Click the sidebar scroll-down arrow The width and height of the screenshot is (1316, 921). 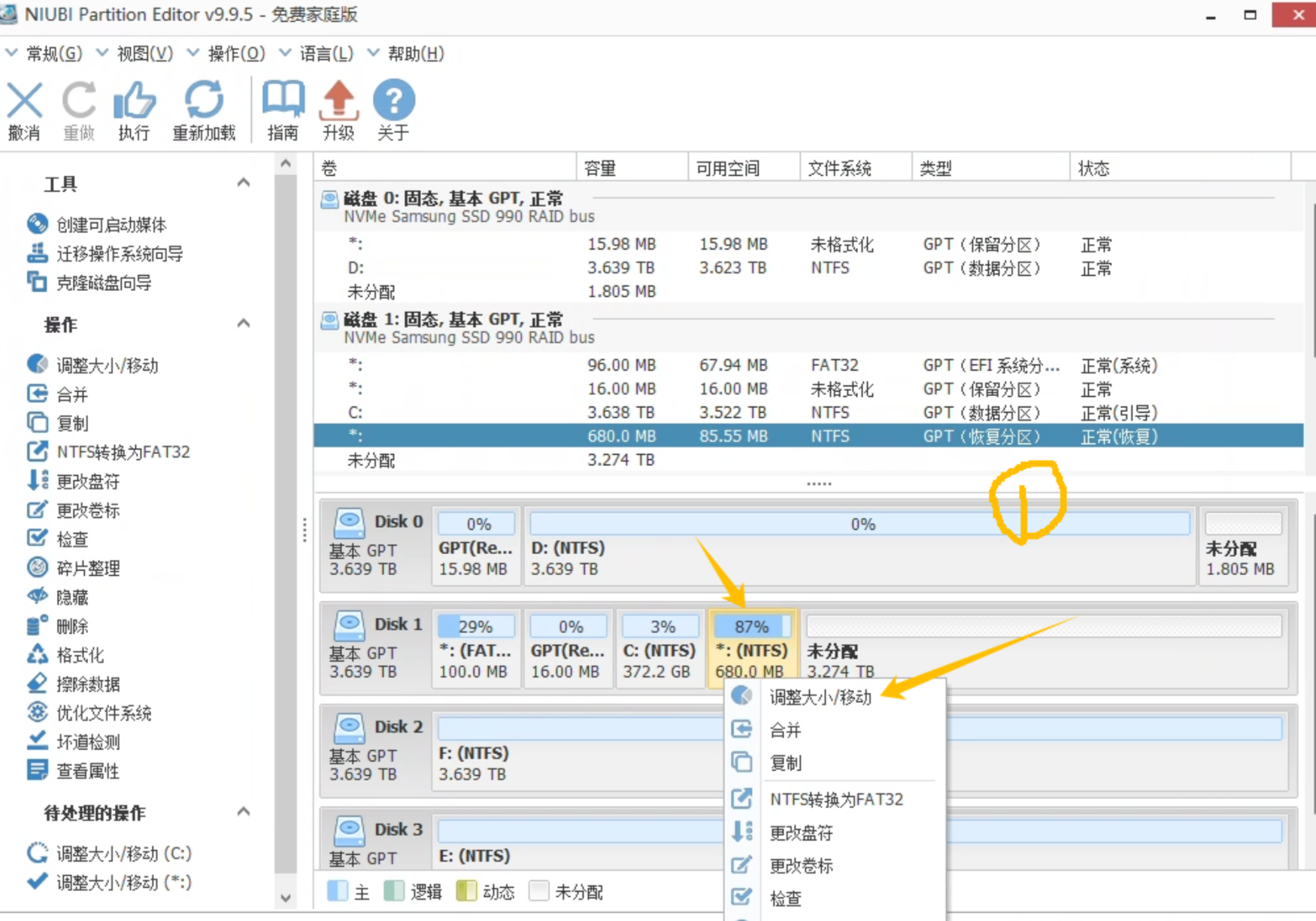[286, 898]
